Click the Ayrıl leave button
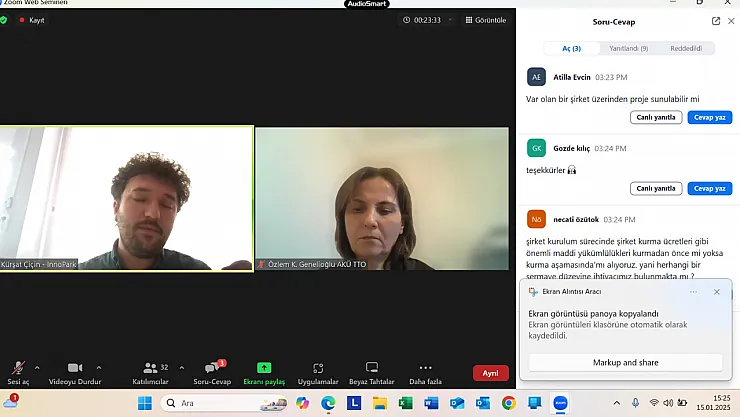Viewport: 740px width, 417px height. coord(490,372)
